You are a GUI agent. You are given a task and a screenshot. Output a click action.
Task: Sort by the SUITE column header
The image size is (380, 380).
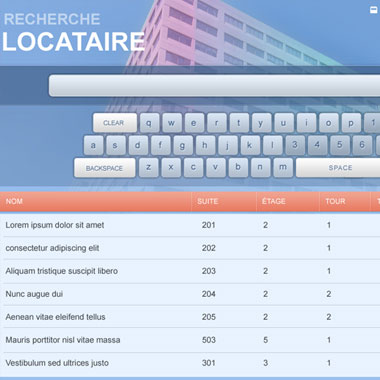224,202
